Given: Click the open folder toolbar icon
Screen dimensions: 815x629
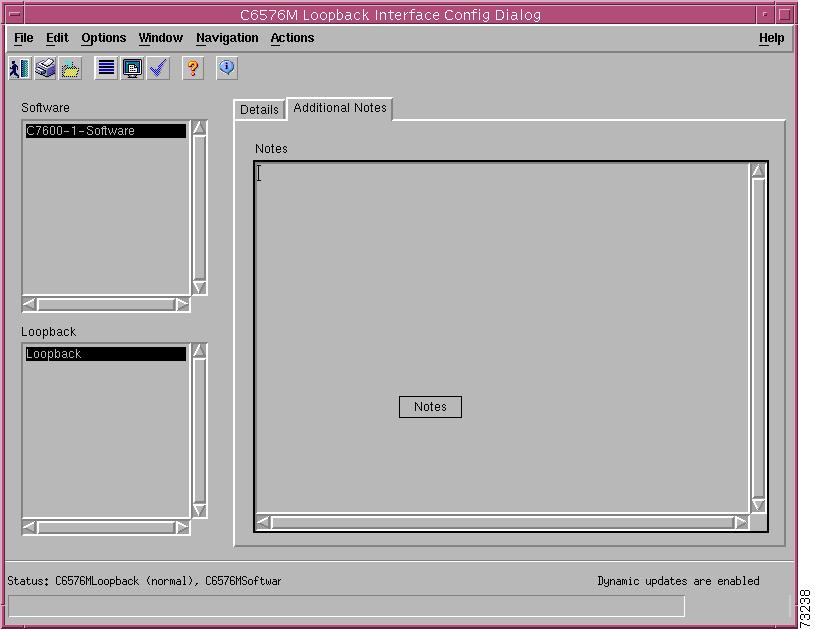Looking at the screenshot, I should pyautogui.click(x=71, y=68).
